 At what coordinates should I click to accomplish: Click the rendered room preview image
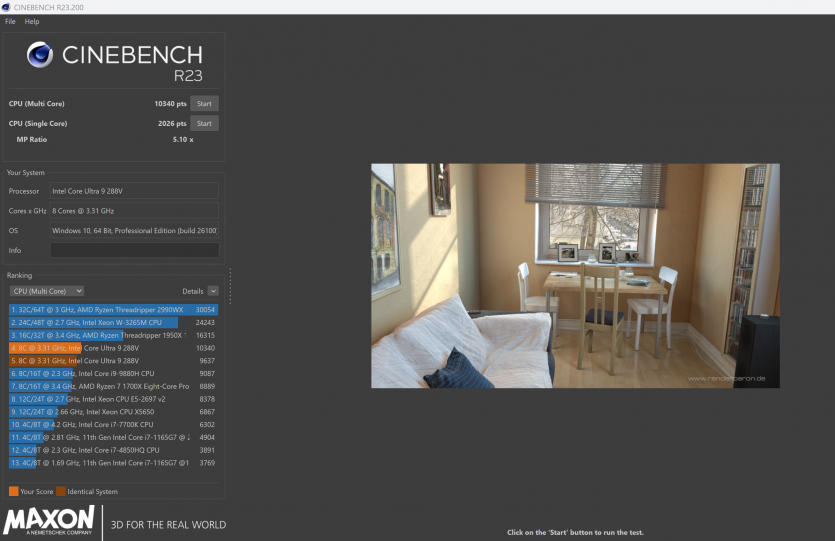575,276
